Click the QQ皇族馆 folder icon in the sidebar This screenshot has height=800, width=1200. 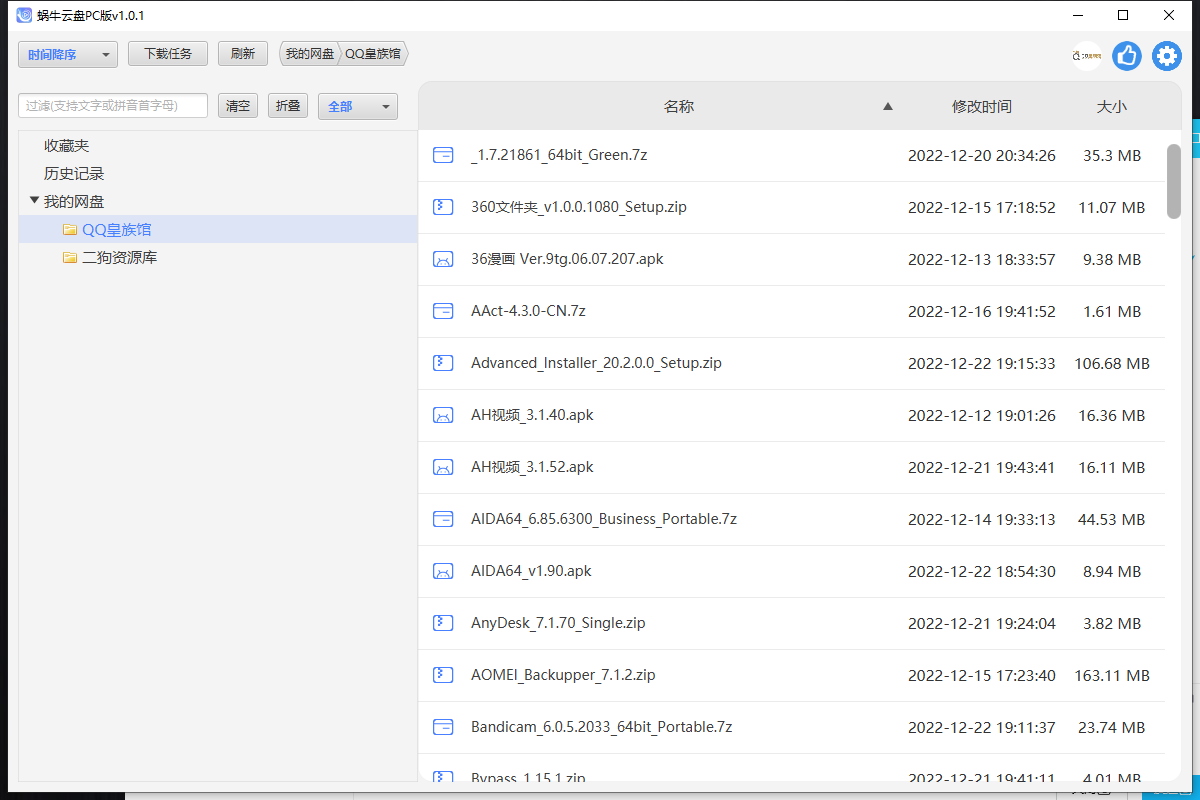(x=70, y=229)
